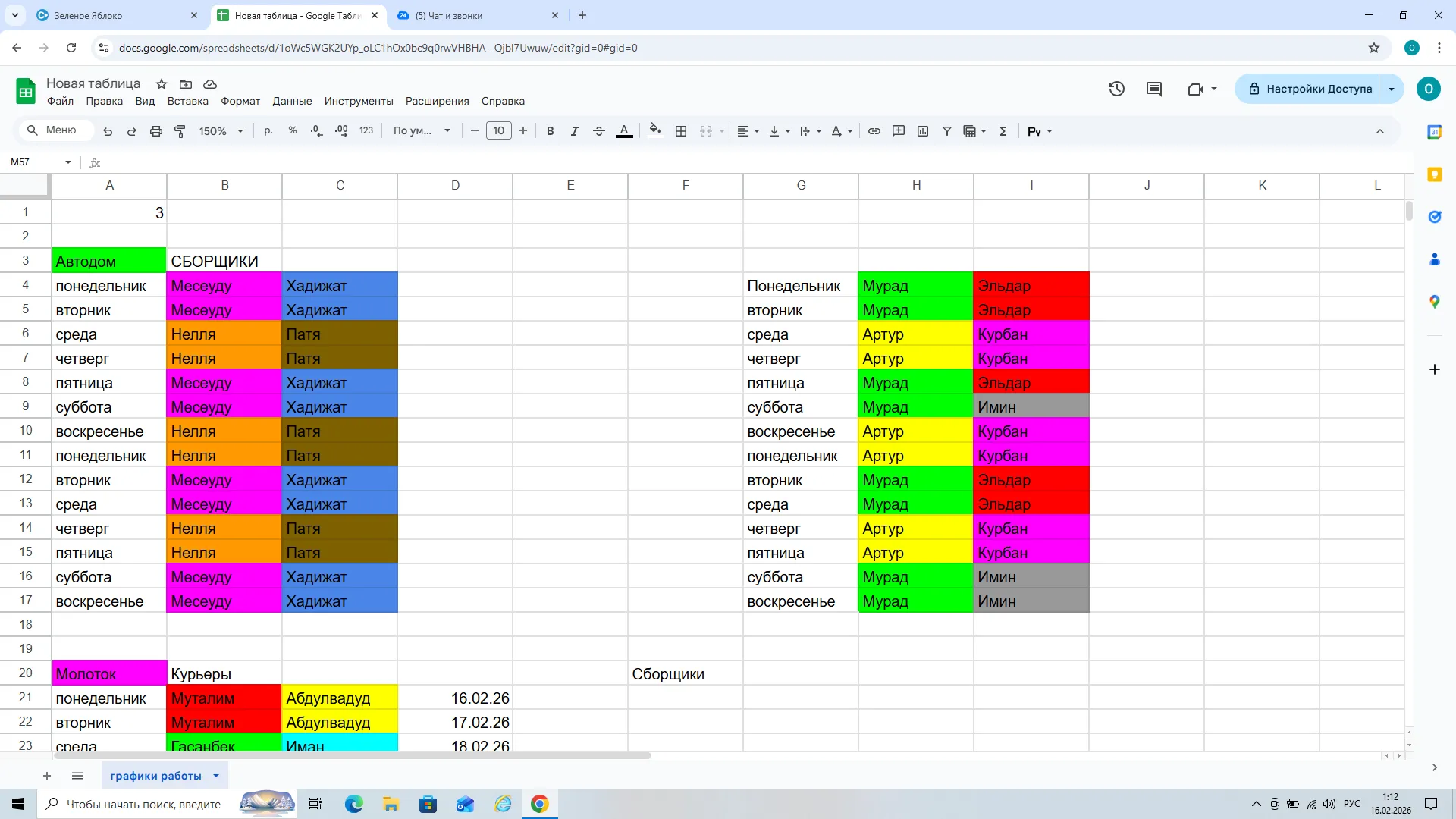Viewport: 1456px width, 819px height.
Task: Click the redo icon in toolbar
Action: pos(131,131)
